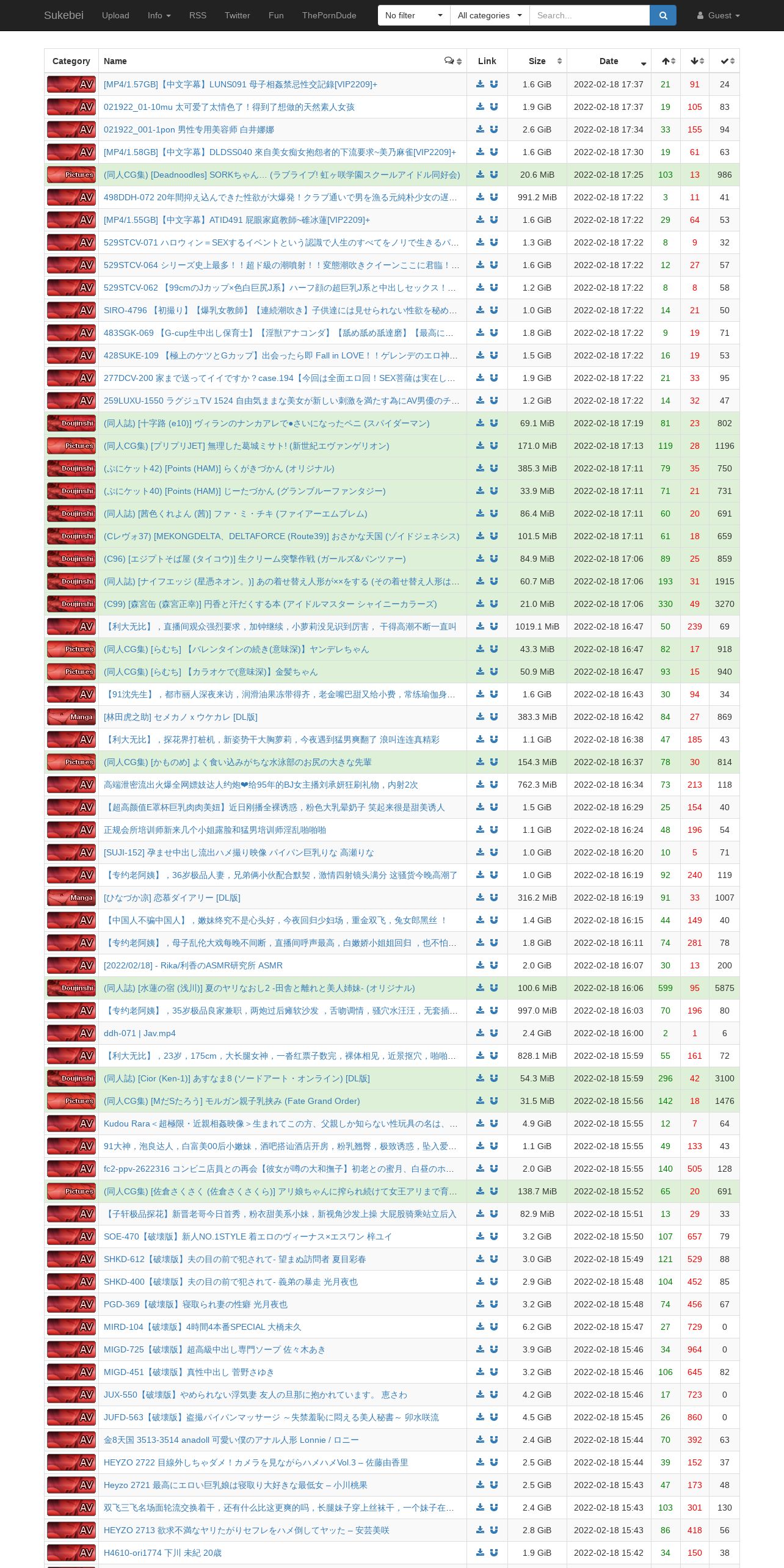Click the Name column header

(282, 61)
